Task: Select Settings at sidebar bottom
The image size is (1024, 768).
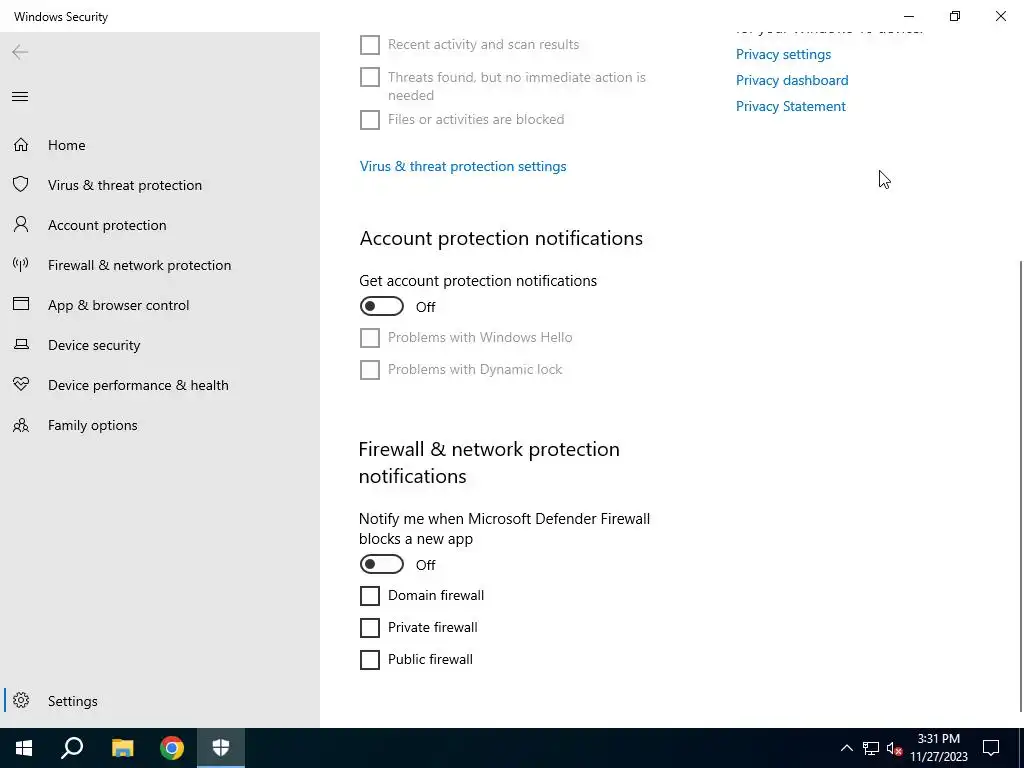Action: 160,701
